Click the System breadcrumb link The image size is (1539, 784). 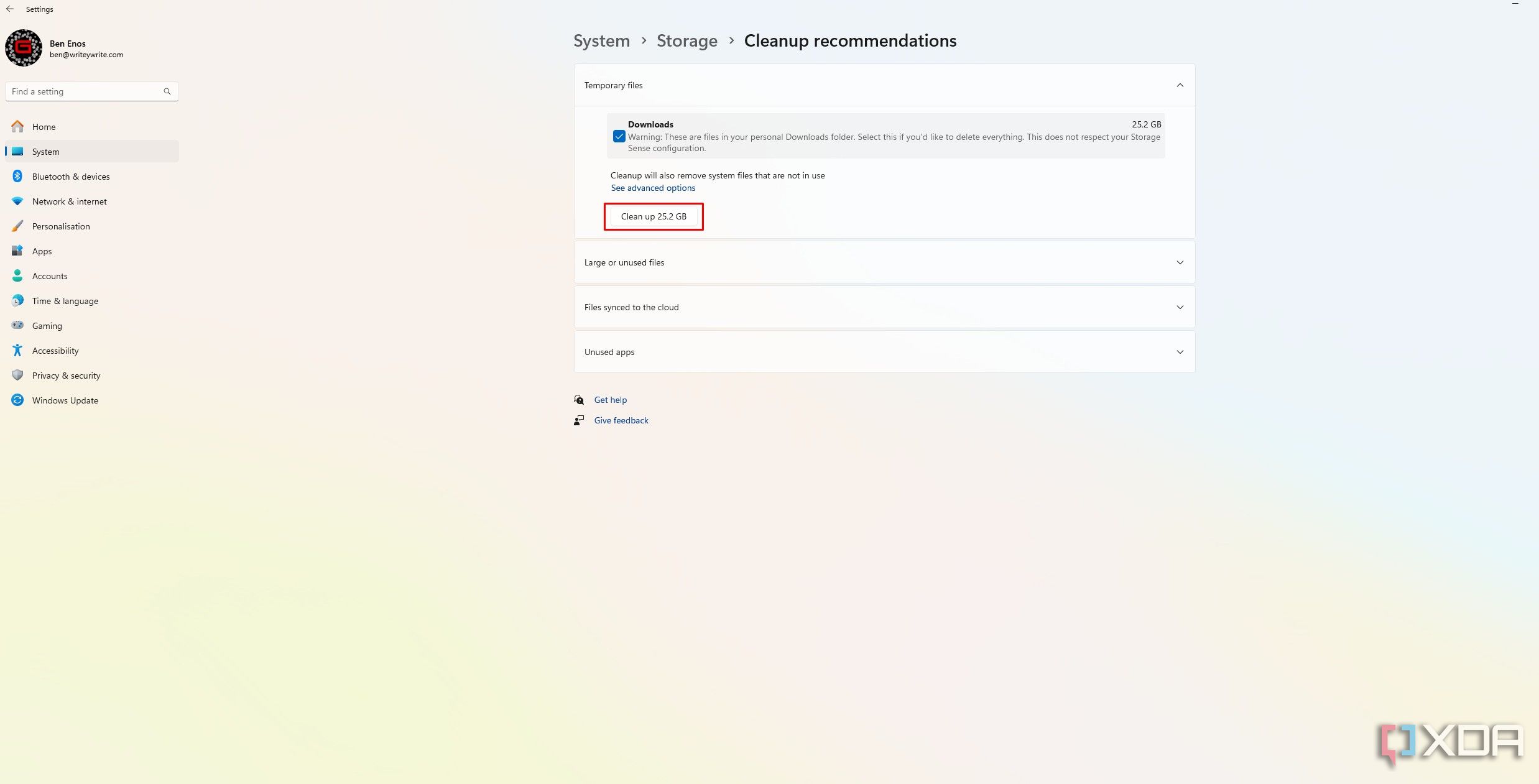click(x=601, y=40)
